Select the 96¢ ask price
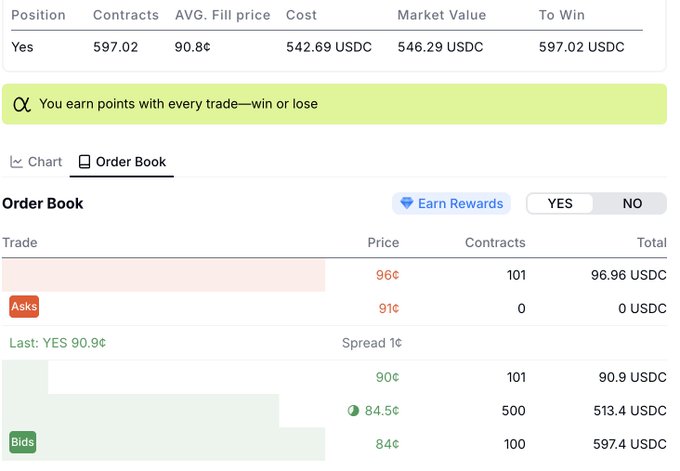Viewport: 680px width, 471px height. 387,275
